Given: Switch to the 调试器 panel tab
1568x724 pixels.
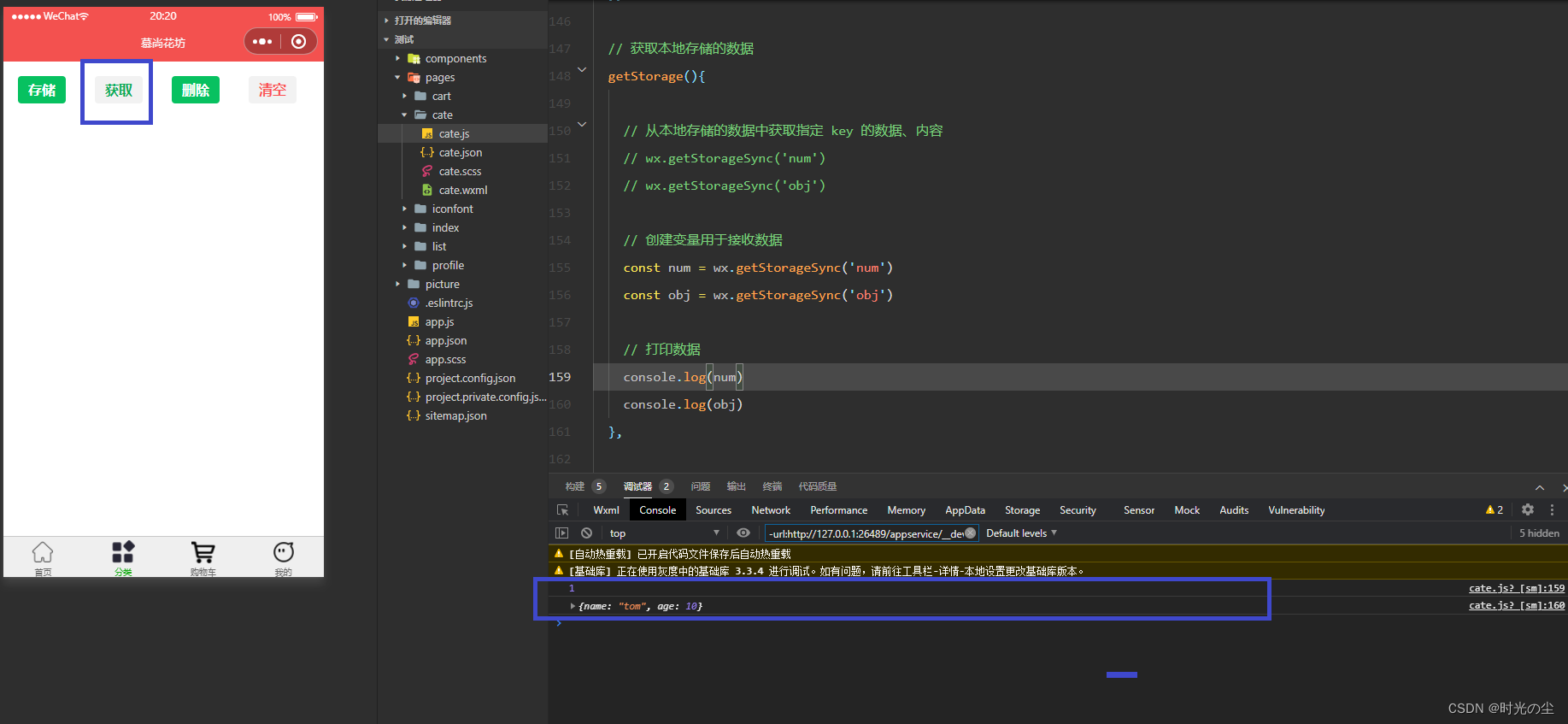Looking at the screenshot, I should click(637, 486).
